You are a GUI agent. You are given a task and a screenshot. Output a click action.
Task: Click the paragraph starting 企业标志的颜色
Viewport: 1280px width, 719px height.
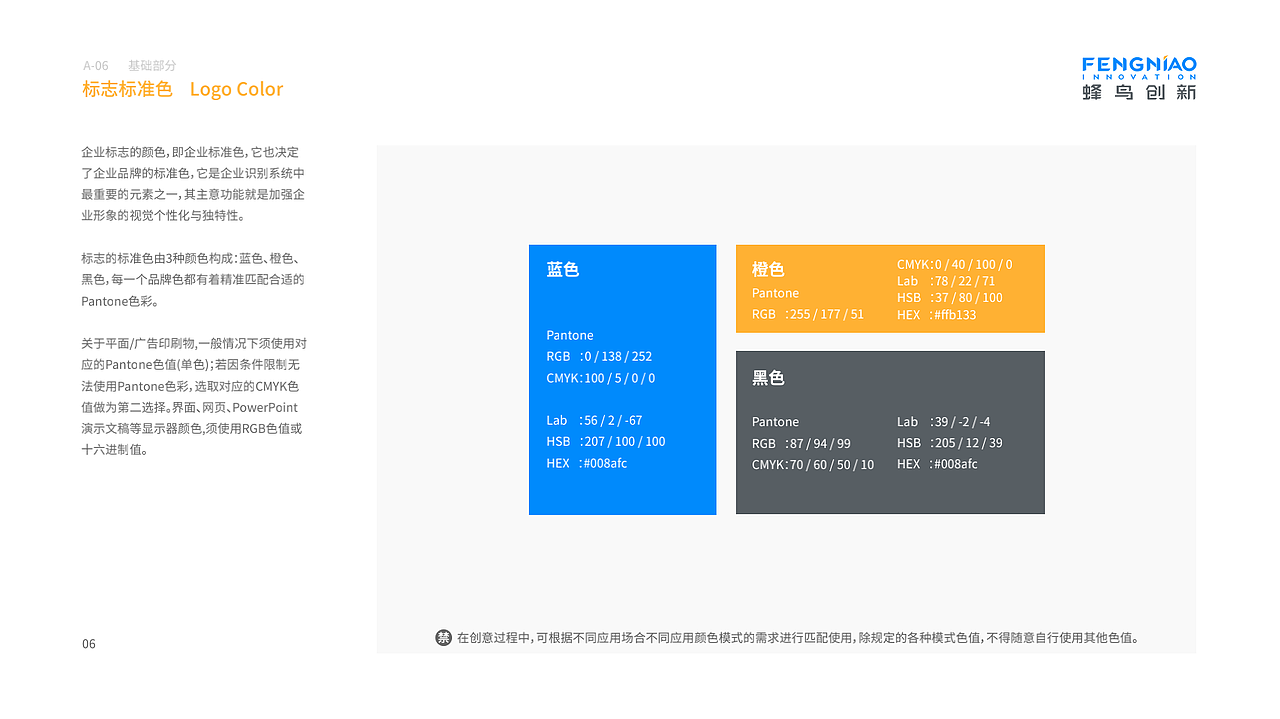tap(193, 183)
